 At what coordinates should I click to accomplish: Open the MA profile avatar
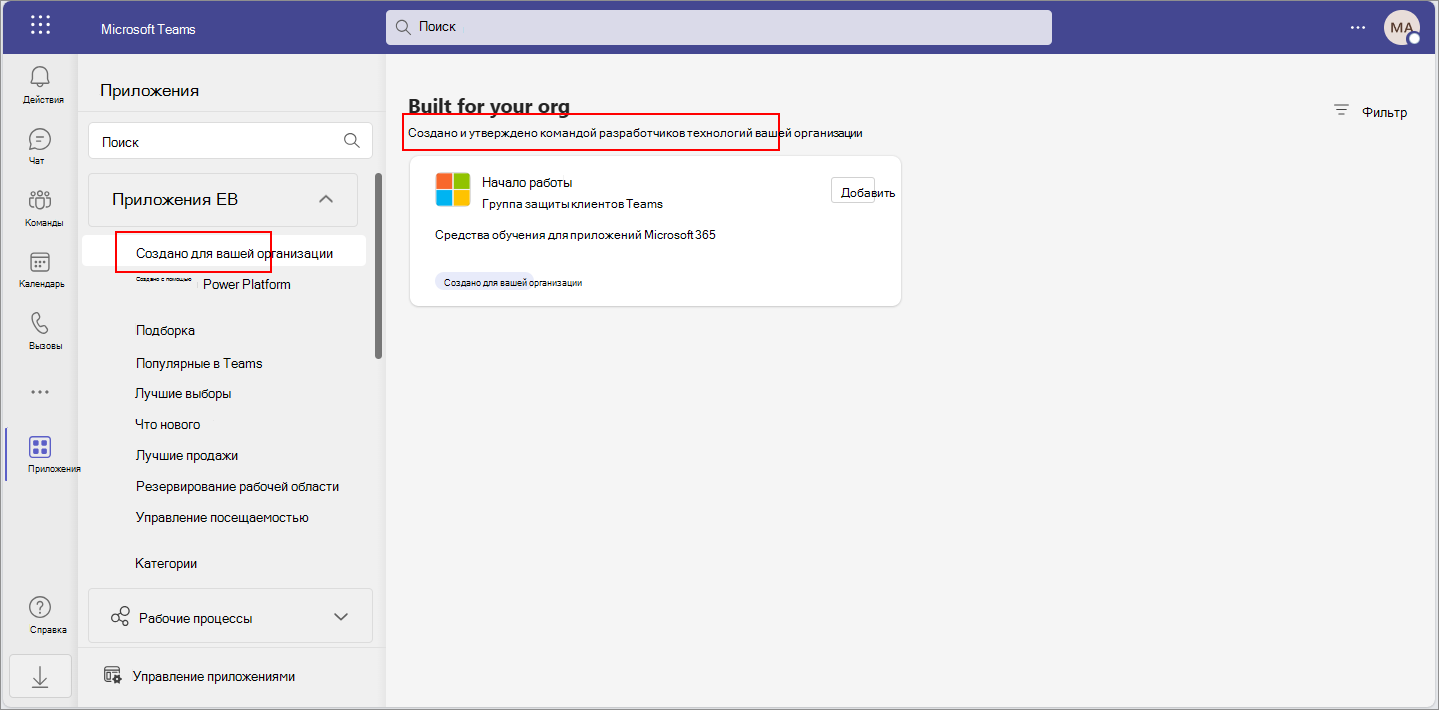pos(1402,28)
